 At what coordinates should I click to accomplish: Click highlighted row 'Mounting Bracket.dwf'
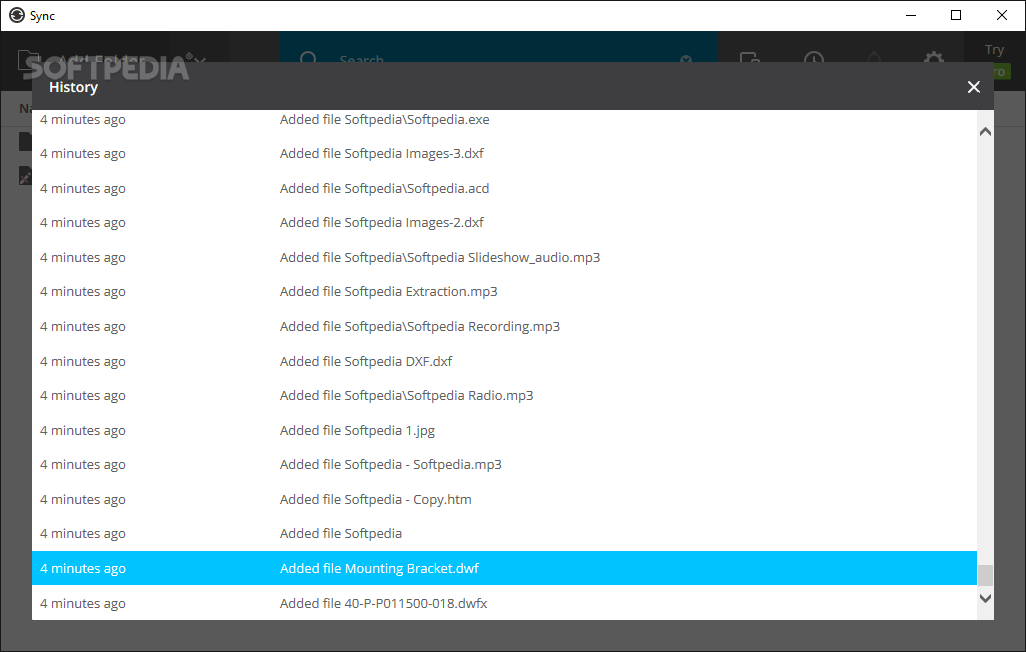(x=504, y=568)
